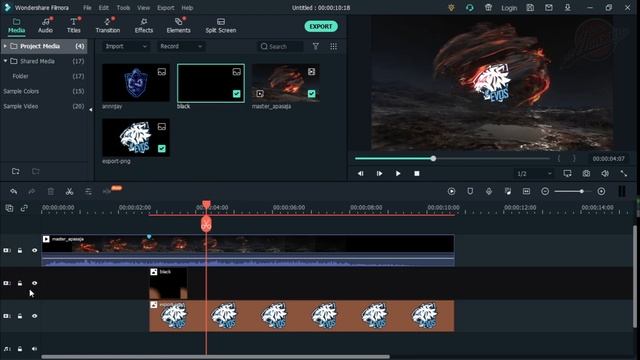640x360 pixels.
Task: Click the undo icon
Action: coord(13,191)
